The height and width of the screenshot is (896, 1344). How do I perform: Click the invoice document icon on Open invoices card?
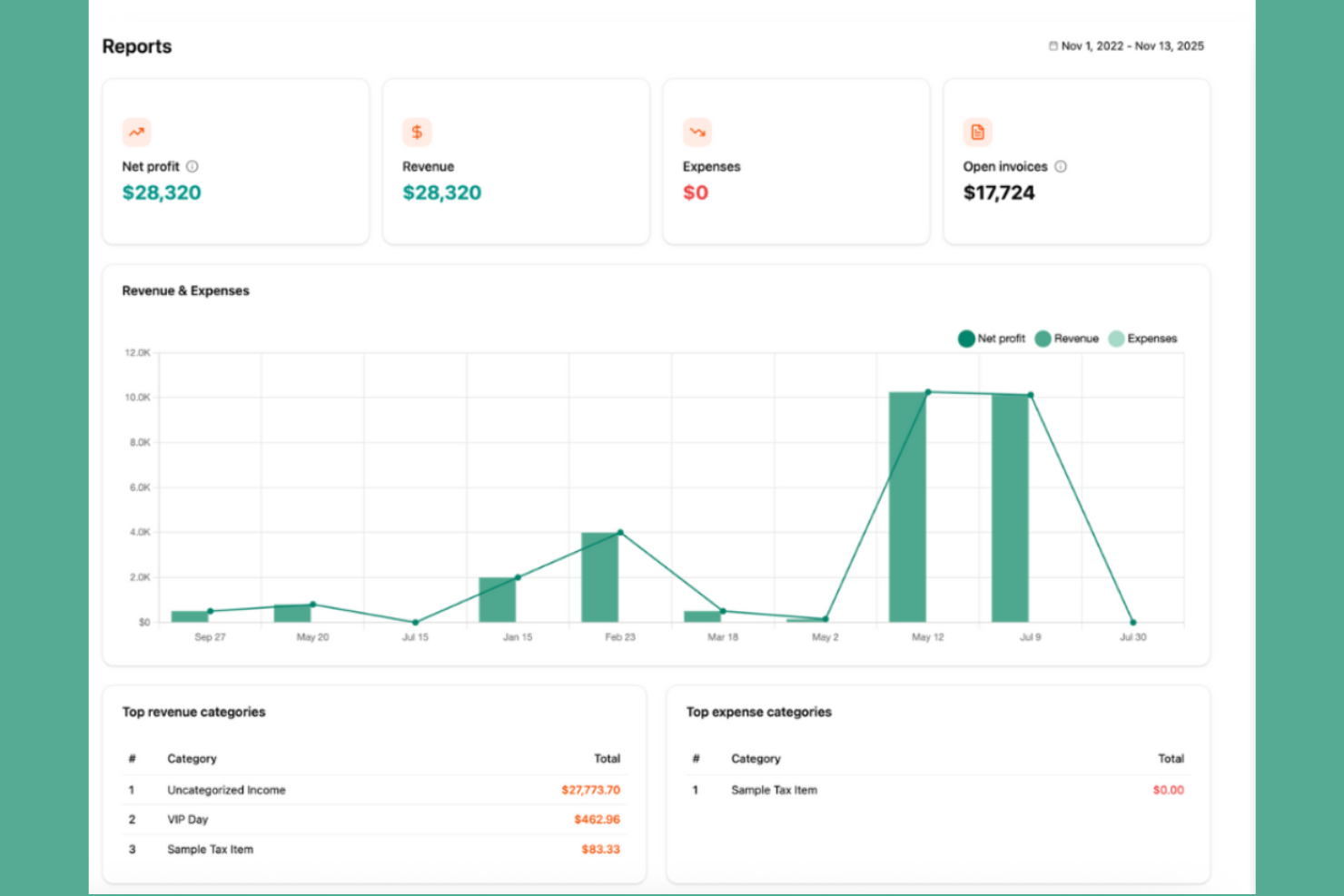pyautogui.click(x=977, y=132)
